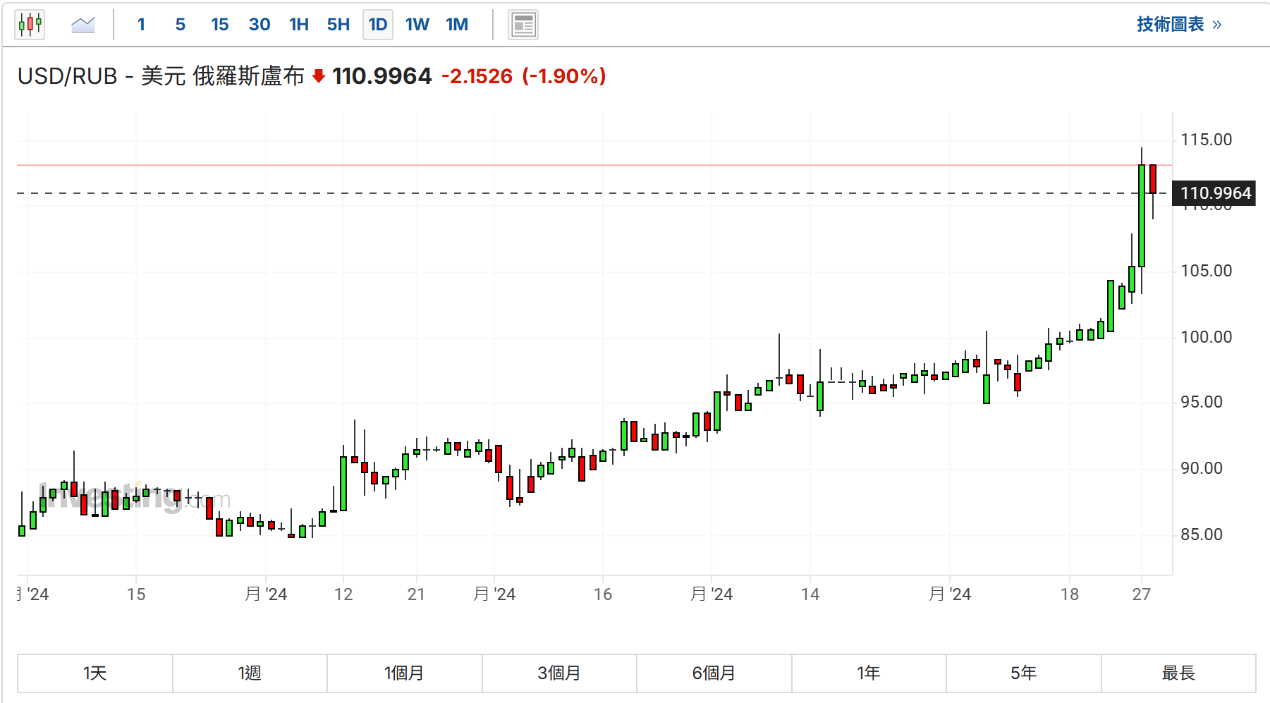The width and height of the screenshot is (1270, 703).
Task: Click the 110.9964 current price label
Action: click(x=1213, y=193)
